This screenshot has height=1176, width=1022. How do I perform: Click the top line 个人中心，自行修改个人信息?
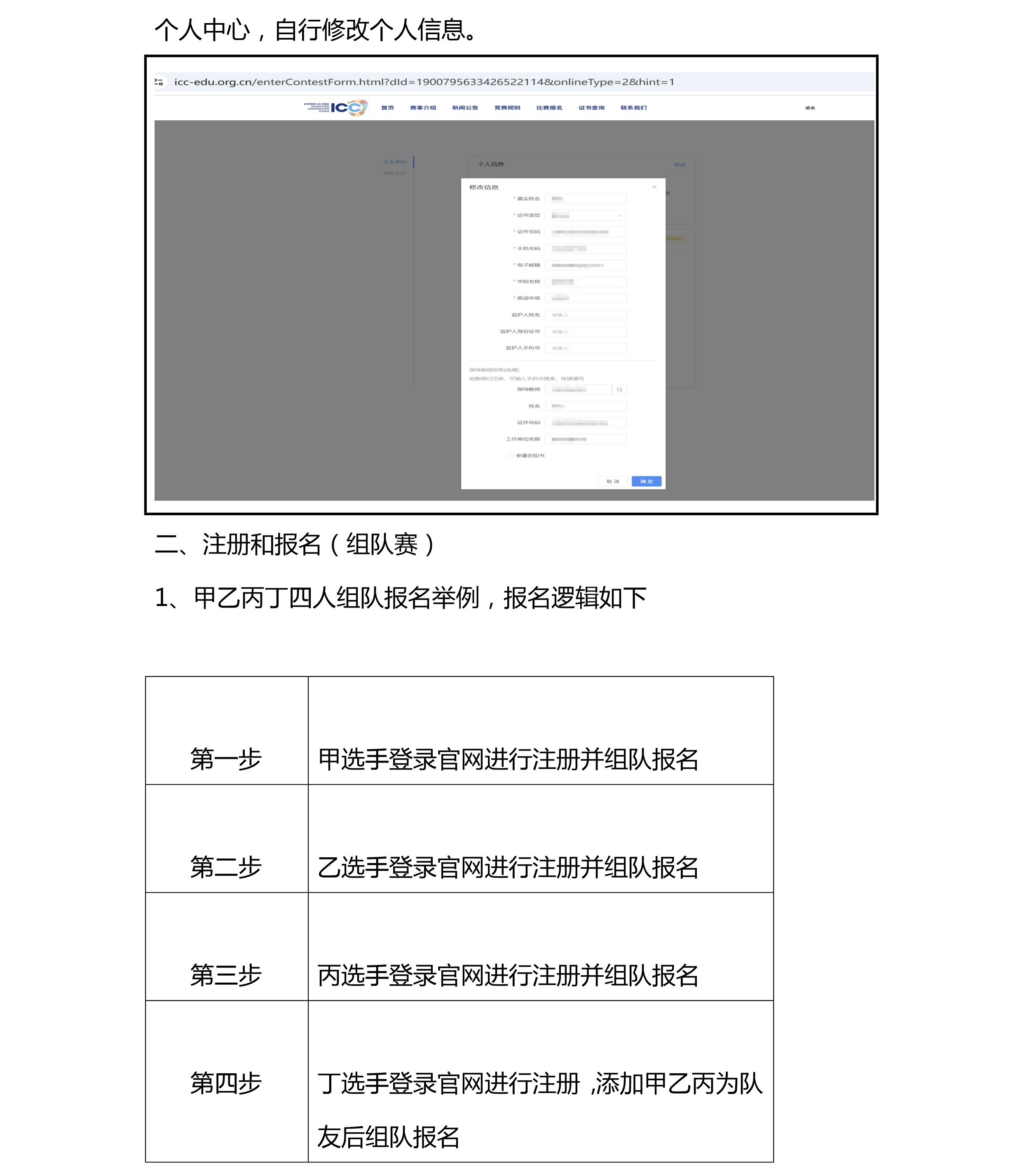315,30
